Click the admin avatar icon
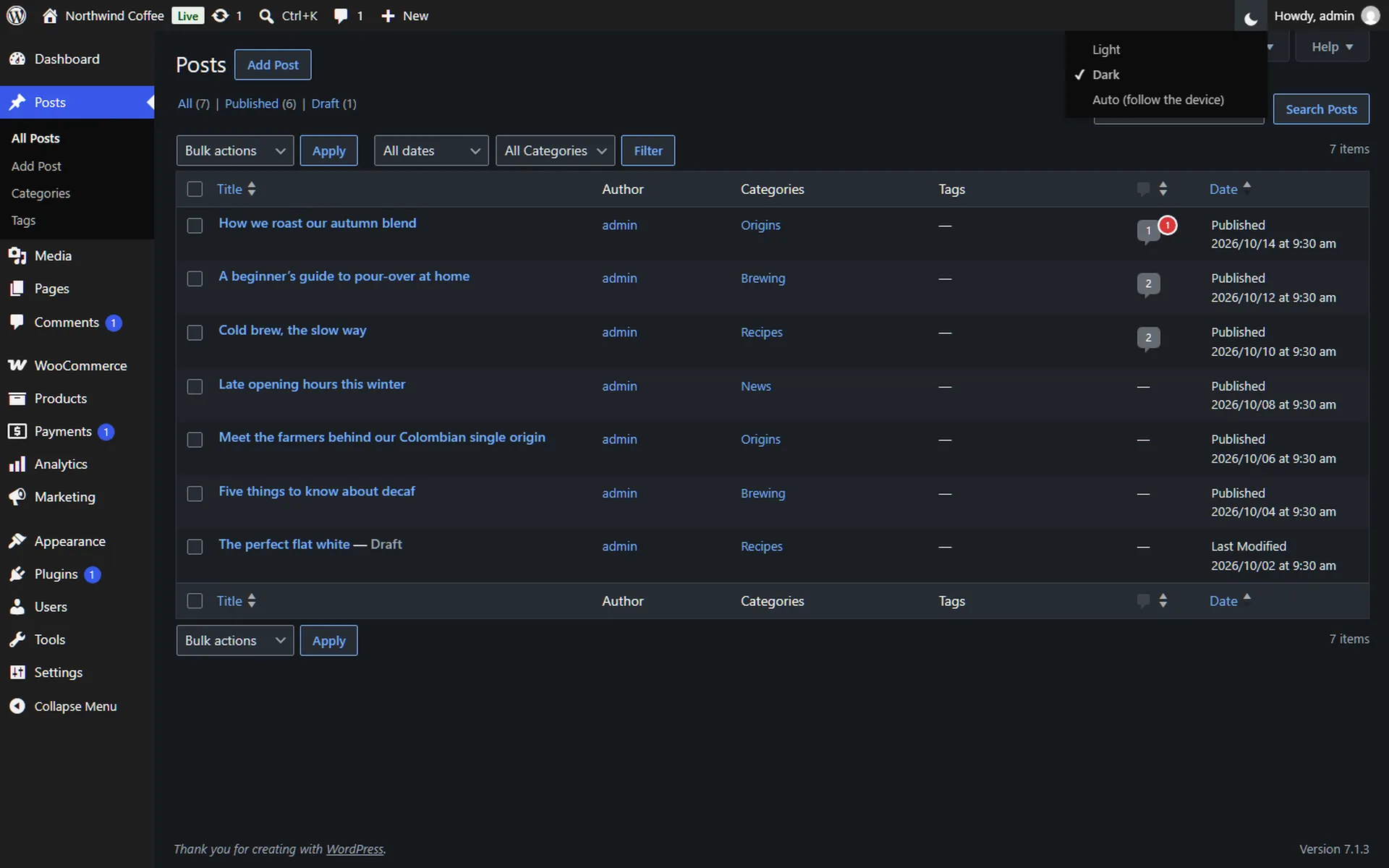1389x868 pixels. [x=1370, y=15]
